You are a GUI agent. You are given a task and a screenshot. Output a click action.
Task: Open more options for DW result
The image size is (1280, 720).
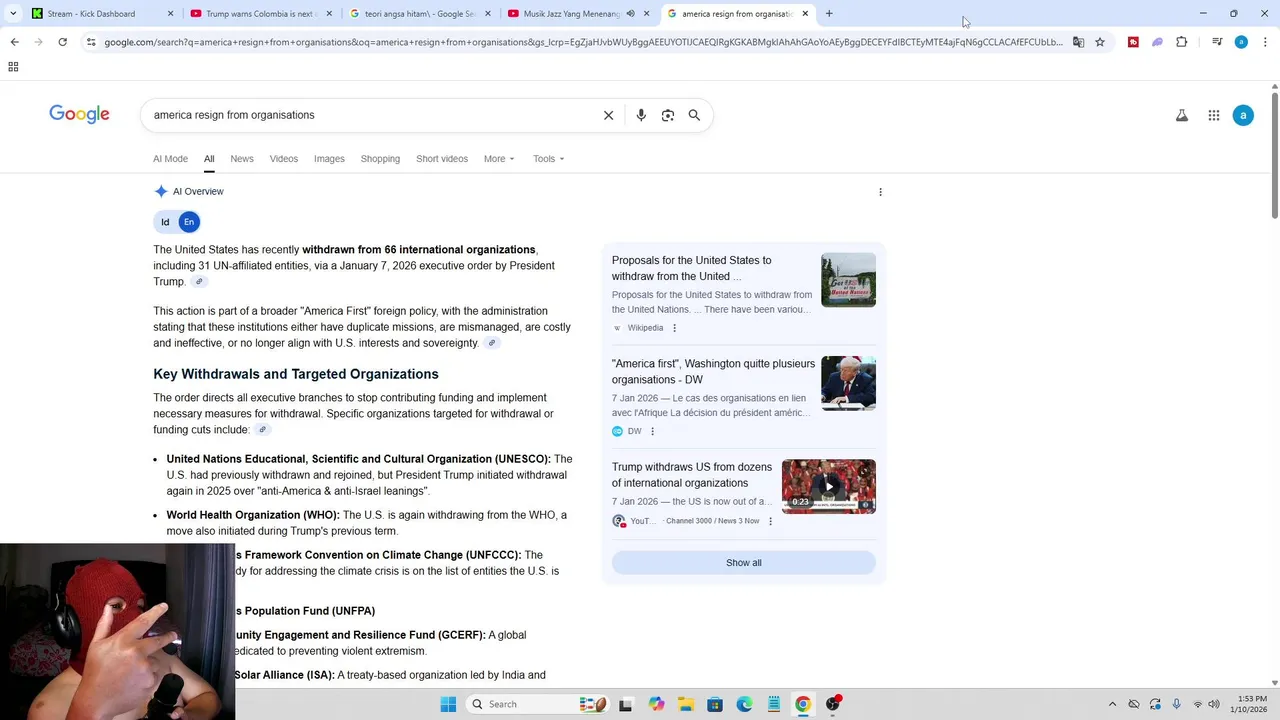(652, 431)
